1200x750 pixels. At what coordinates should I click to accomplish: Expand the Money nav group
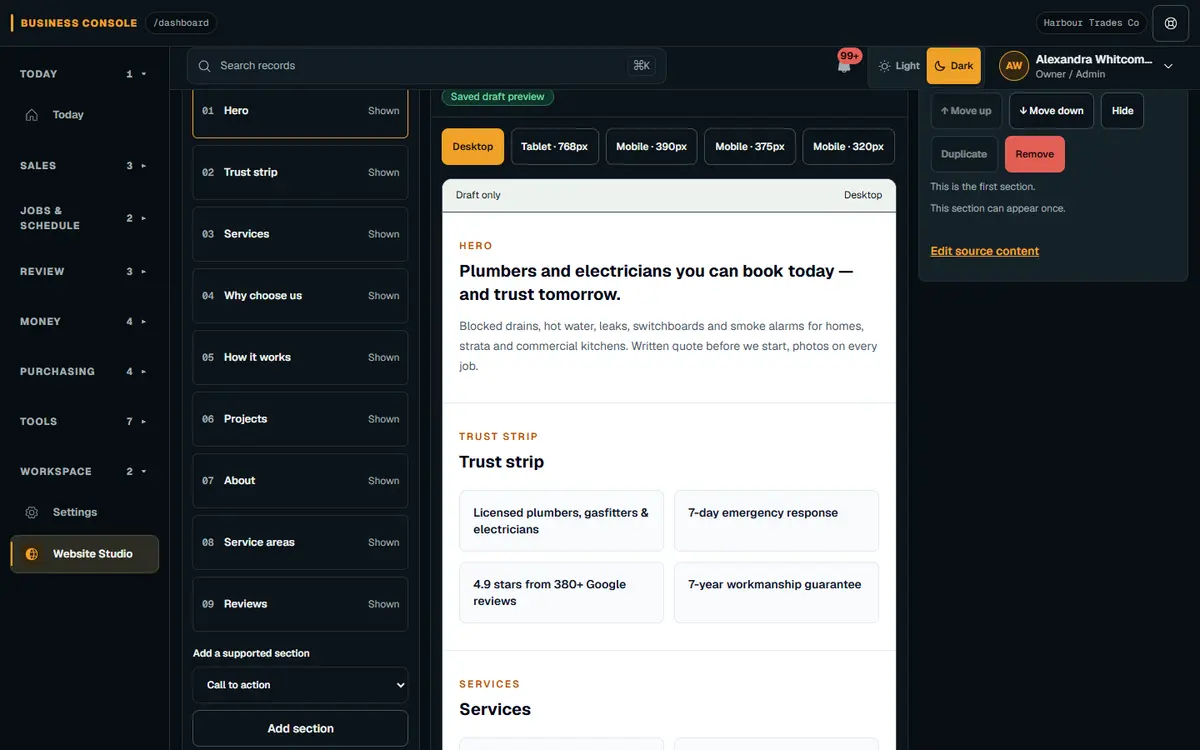pyautogui.click(x=85, y=322)
